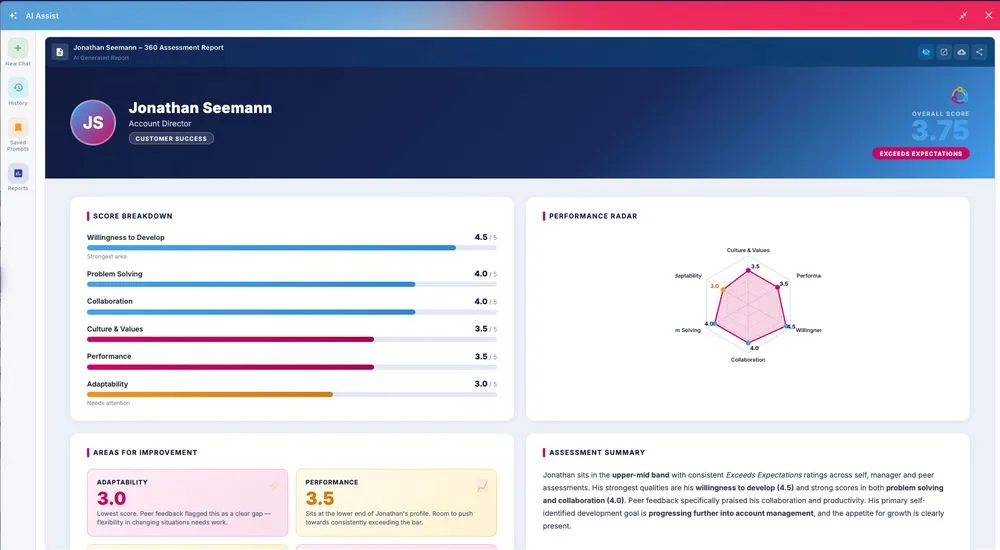
Task: Click the Performance score bar
Action: tap(291, 367)
